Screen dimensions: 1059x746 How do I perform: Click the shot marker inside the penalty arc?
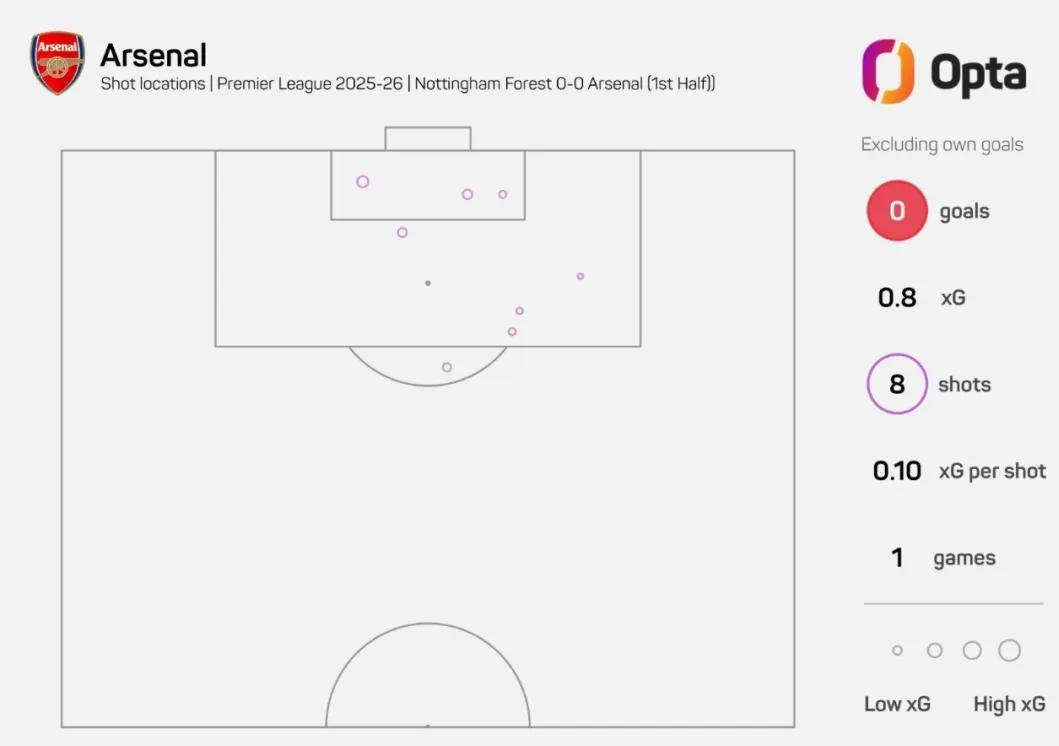[447, 367]
